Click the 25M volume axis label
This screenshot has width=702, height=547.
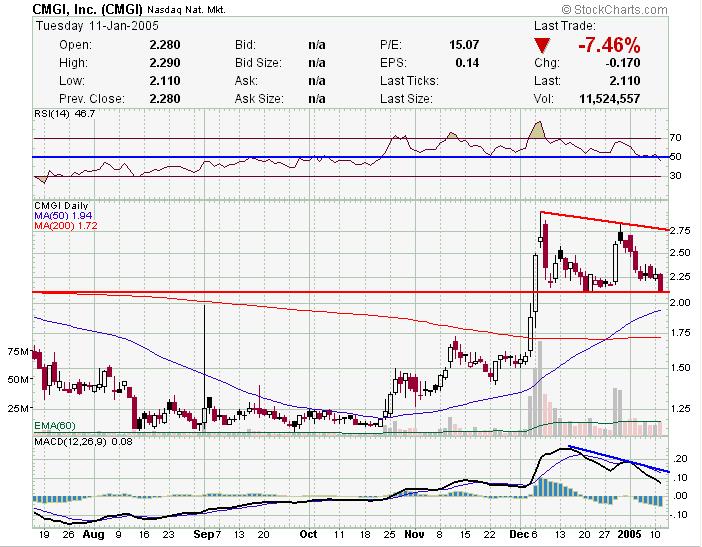coord(18,408)
